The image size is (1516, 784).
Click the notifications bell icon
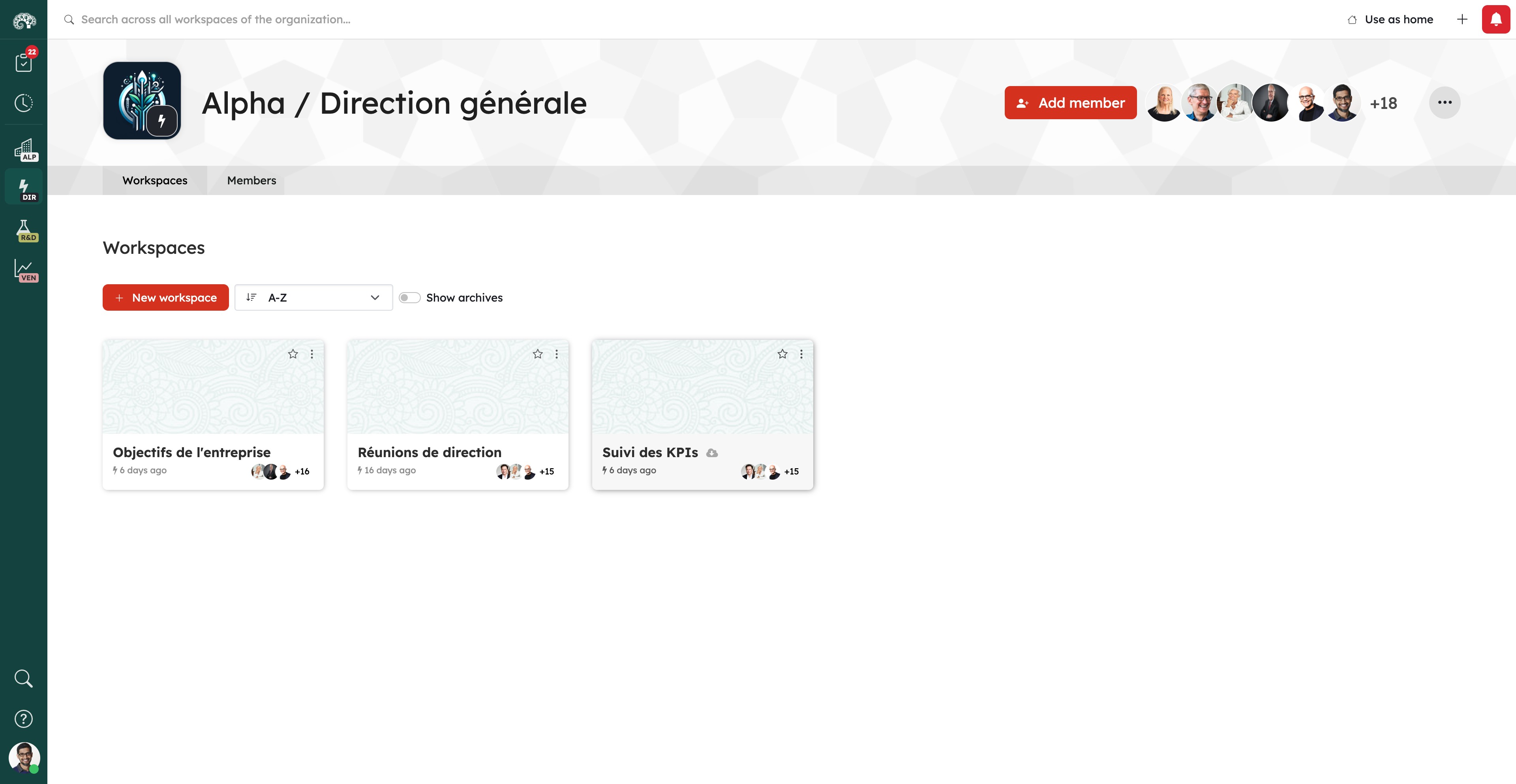pyautogui.click(x=1495, y=19)
